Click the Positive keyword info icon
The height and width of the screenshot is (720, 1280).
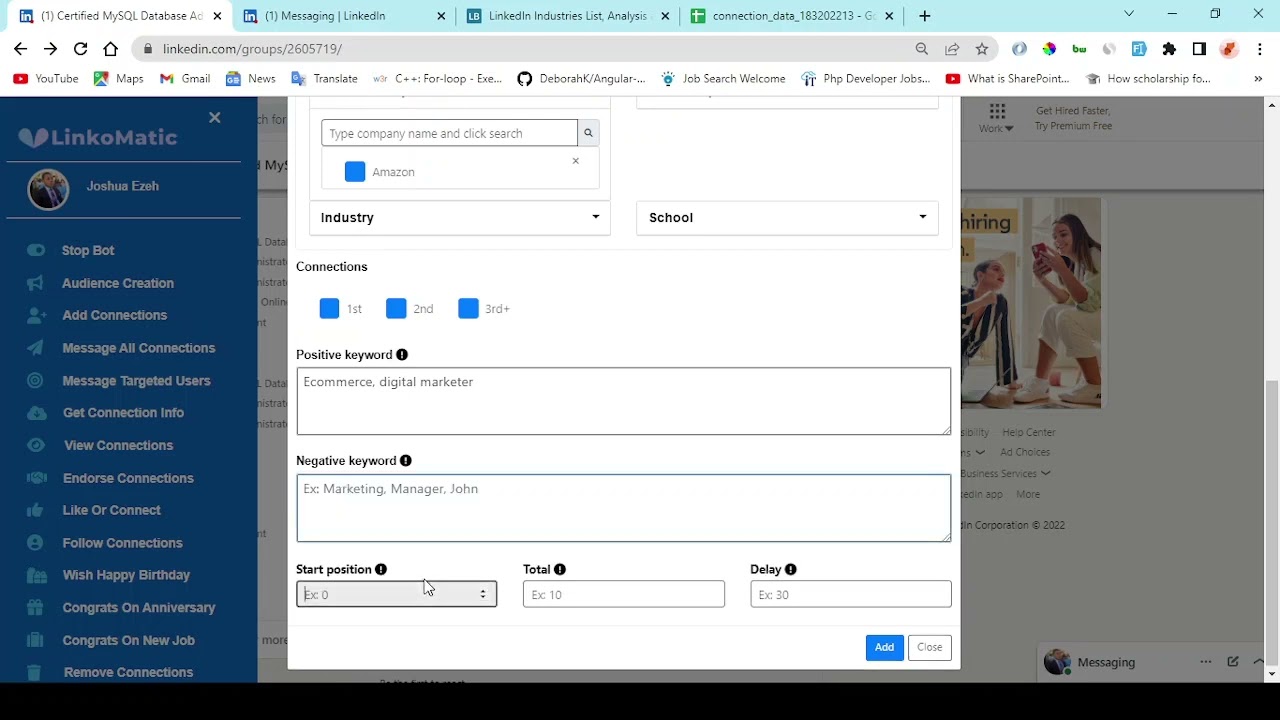402,355
